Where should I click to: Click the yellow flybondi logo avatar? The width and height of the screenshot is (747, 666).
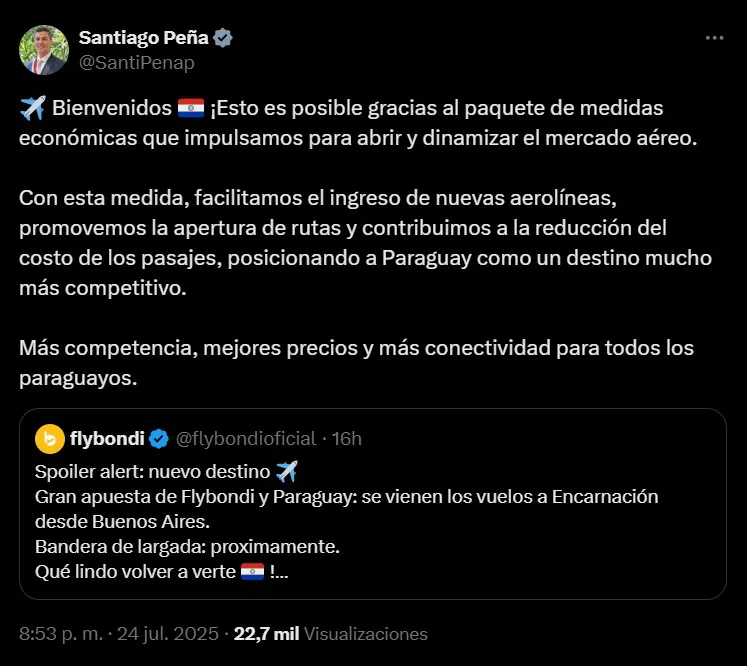point(50,438)
